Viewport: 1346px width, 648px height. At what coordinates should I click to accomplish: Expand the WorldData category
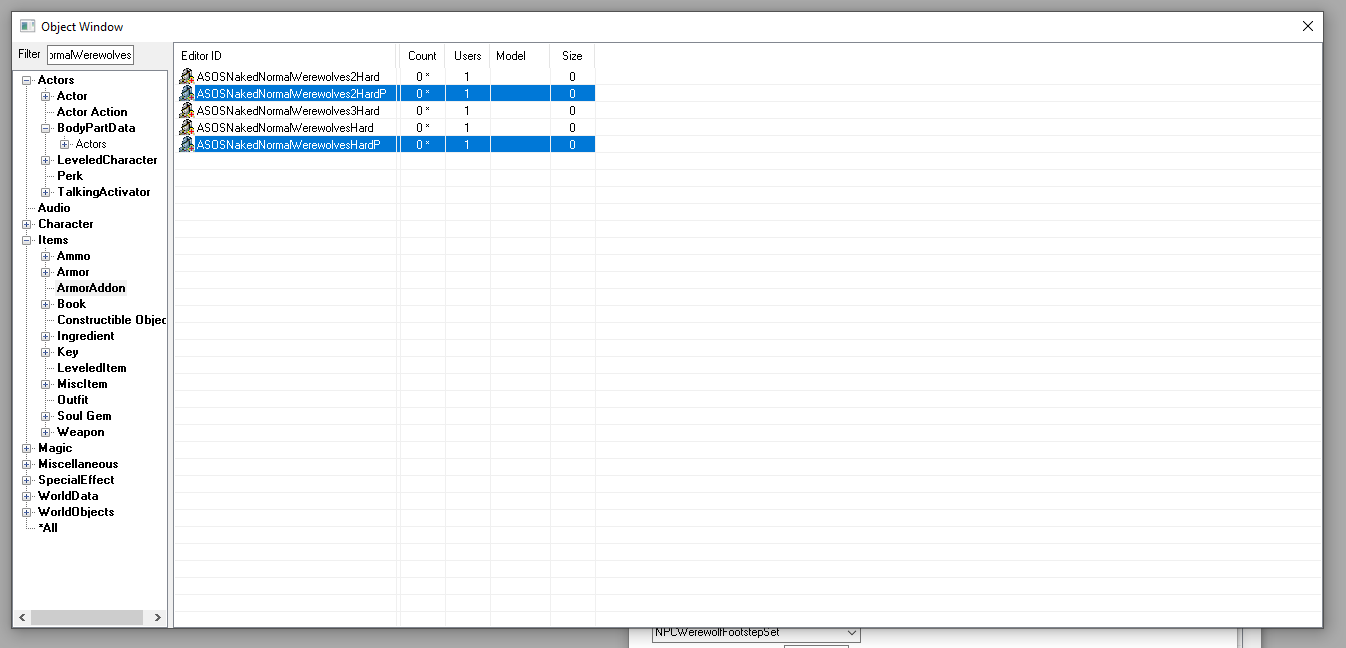coord(27,496)
